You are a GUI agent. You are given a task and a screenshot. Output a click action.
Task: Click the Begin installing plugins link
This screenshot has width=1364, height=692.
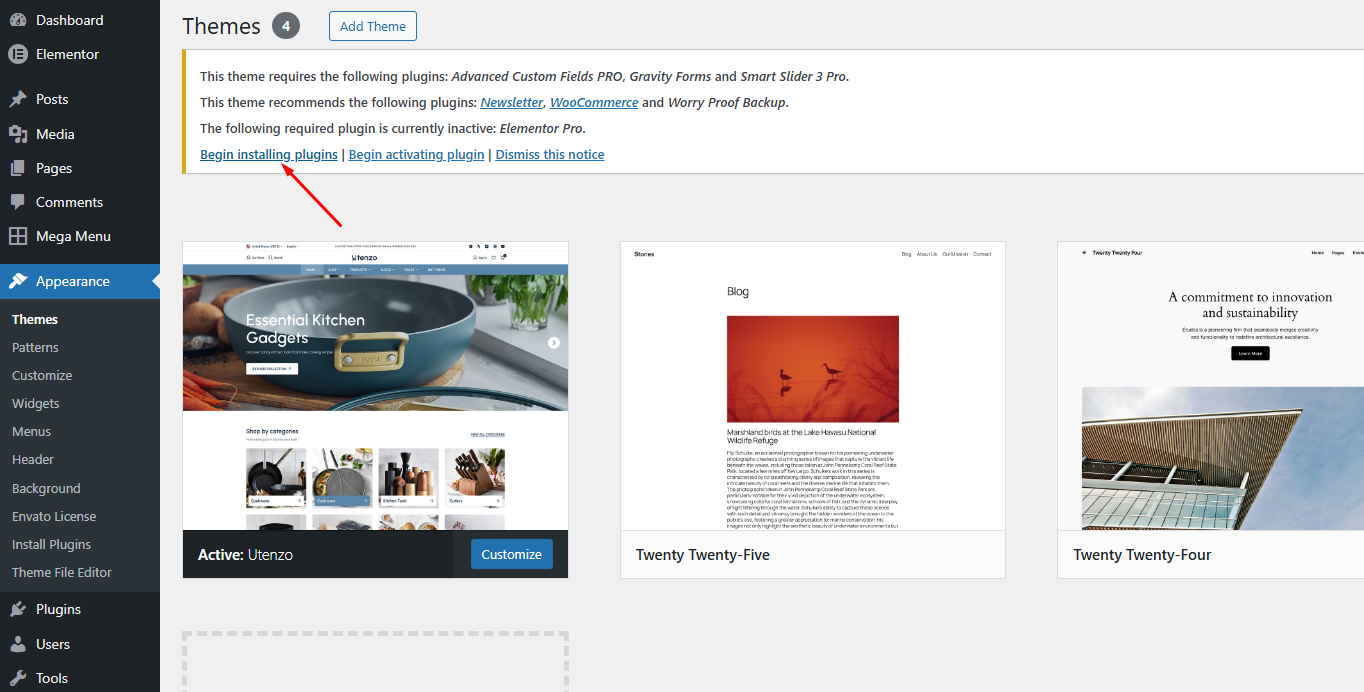point(268,154)
